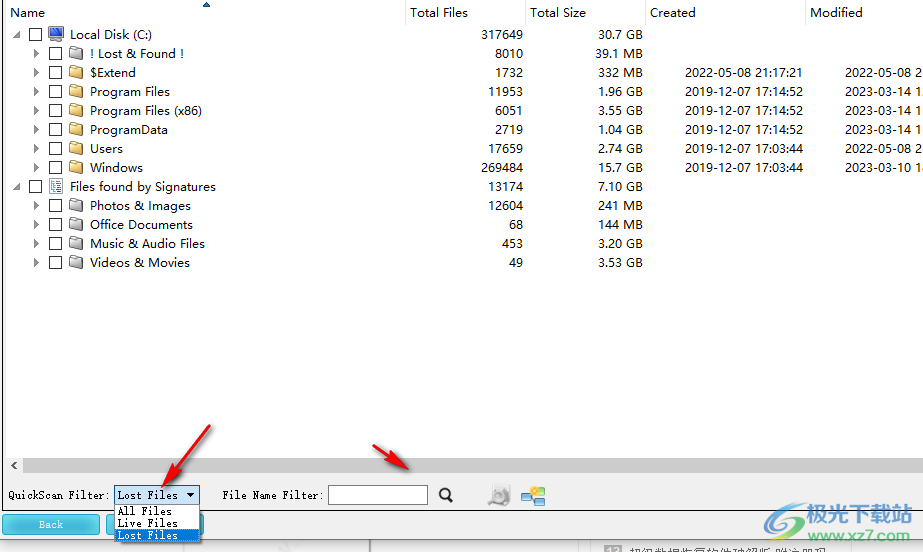Check the Program Files checkbox

pyautogui.click(x=55, y=92)
